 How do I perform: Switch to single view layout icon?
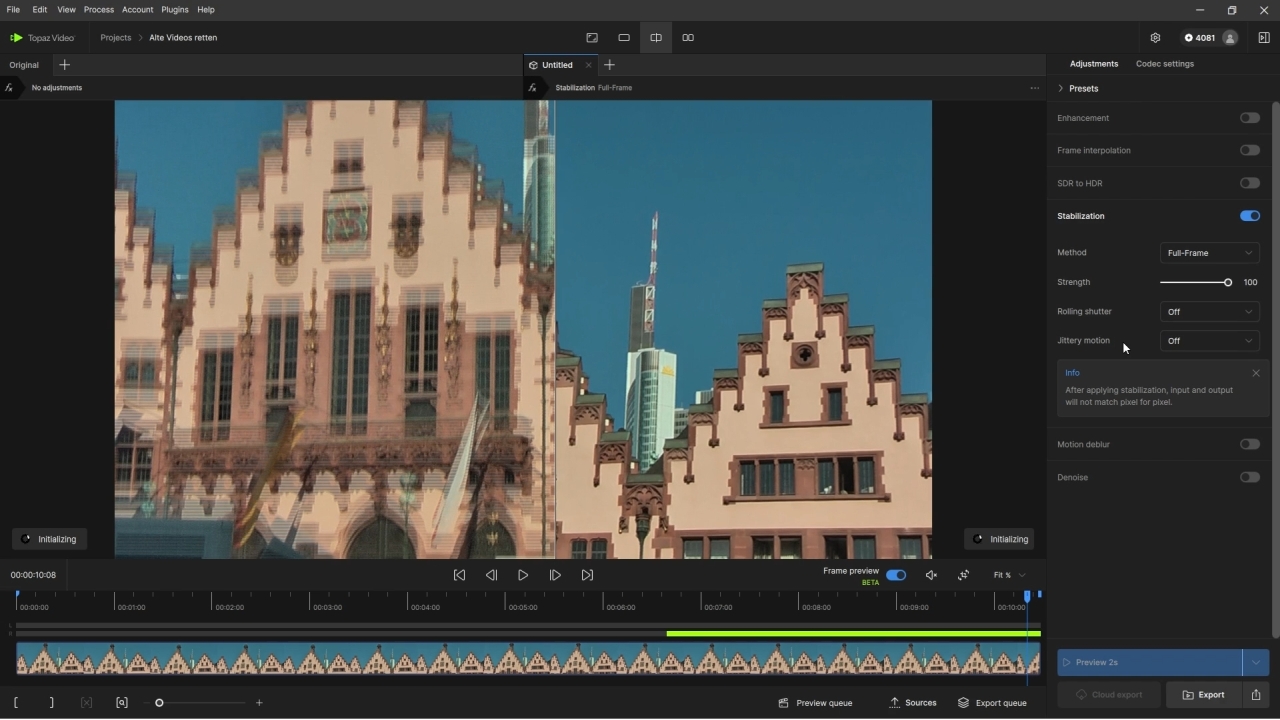tap(624, 38)
